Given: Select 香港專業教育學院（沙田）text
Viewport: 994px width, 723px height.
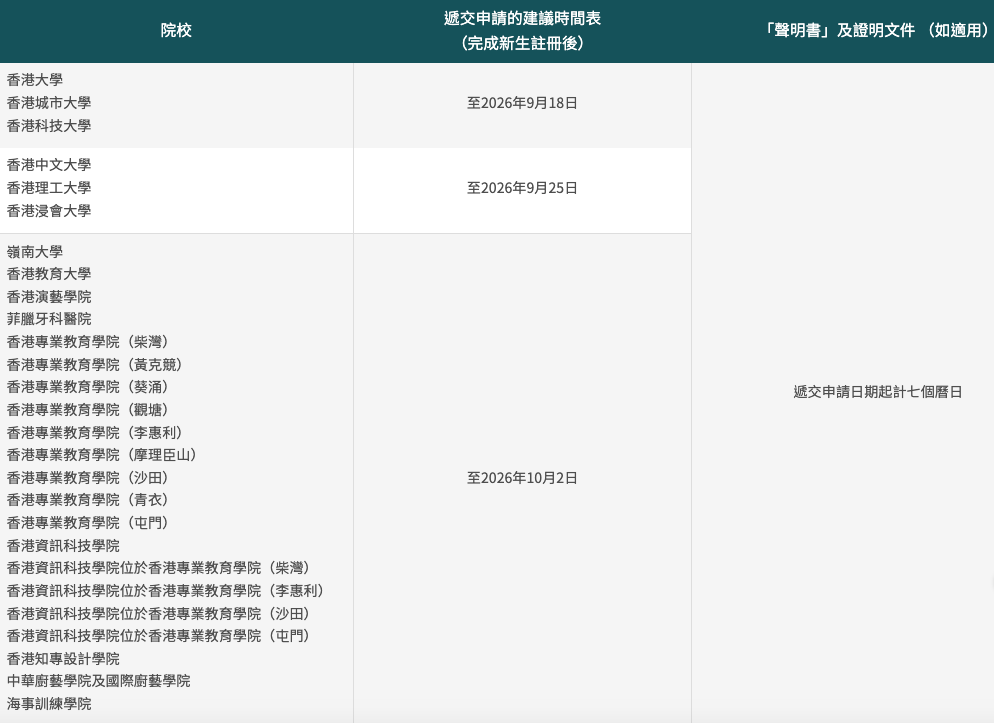Looking at the screenshot, I should pos(87,477).
